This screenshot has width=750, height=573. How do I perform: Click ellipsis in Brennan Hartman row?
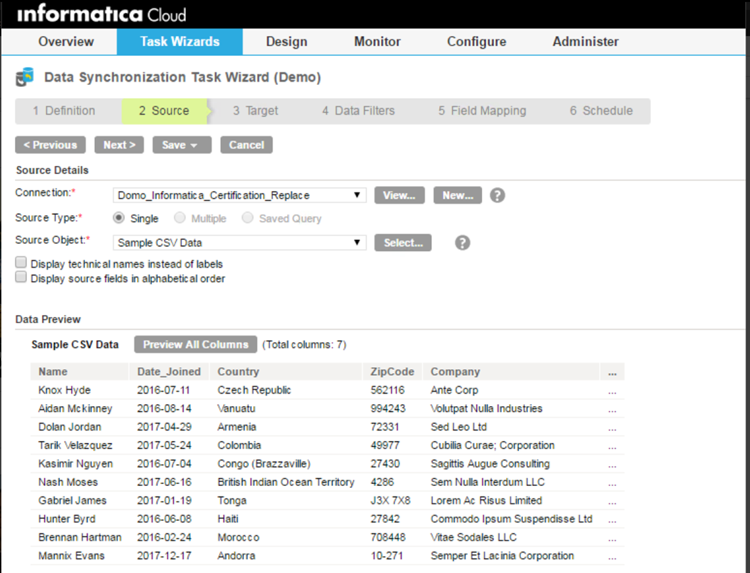point(612,538)
